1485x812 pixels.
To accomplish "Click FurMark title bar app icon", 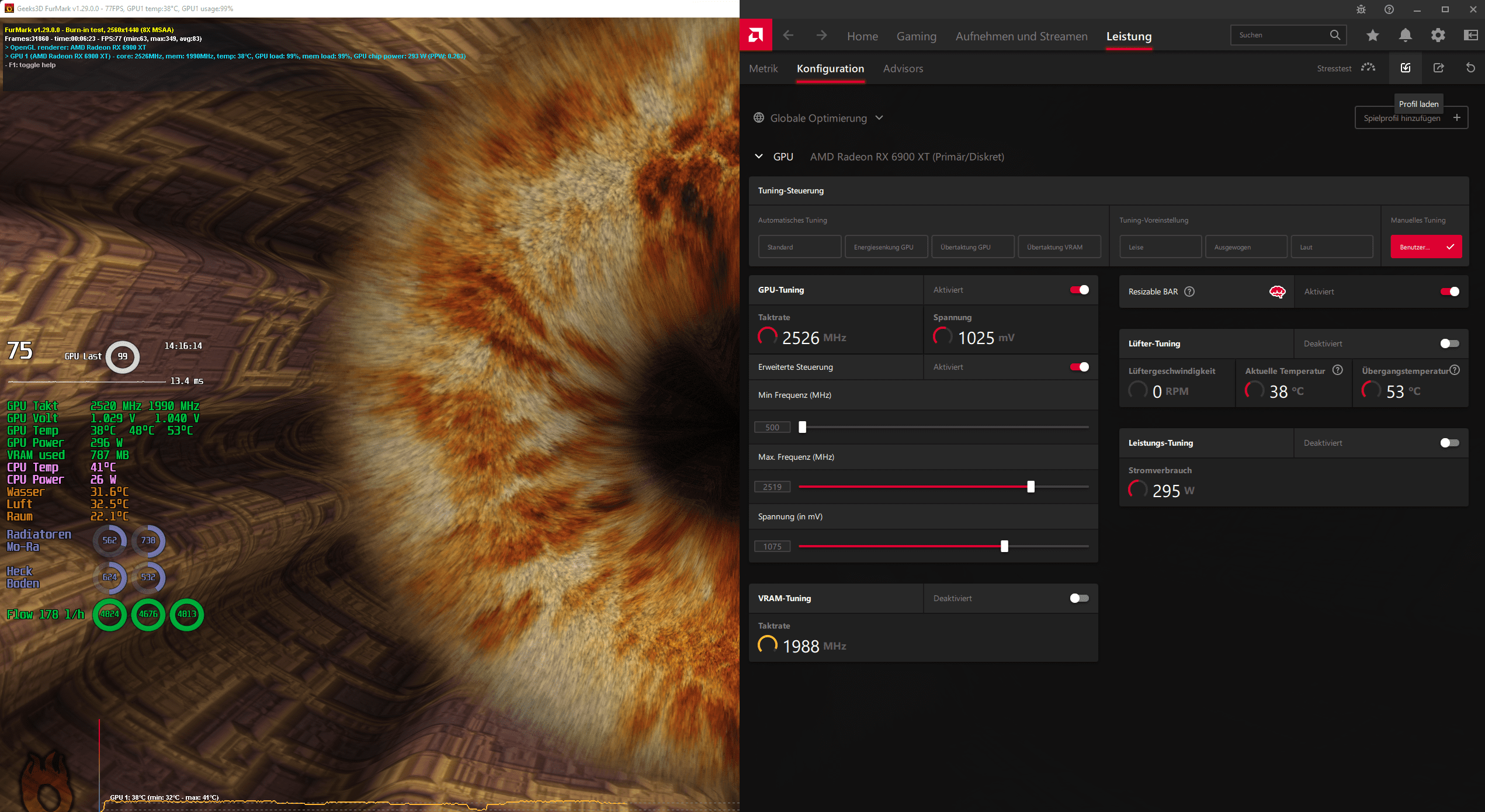I will tap(9, 9).
